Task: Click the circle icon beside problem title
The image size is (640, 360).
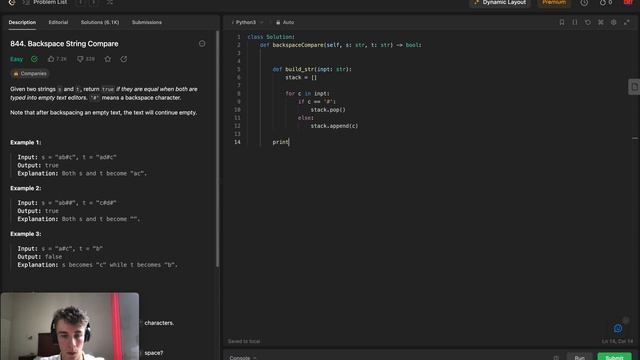Action: point(202,44)
